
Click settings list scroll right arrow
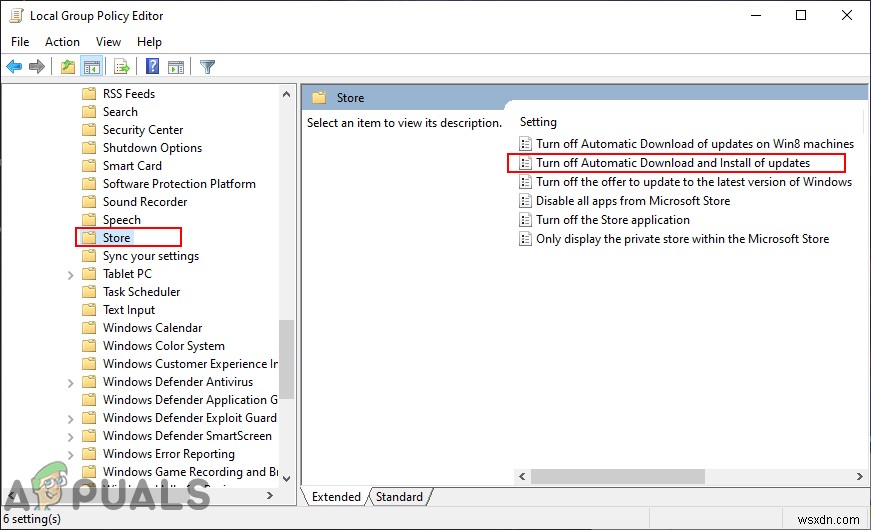click(x=859, y=476)
